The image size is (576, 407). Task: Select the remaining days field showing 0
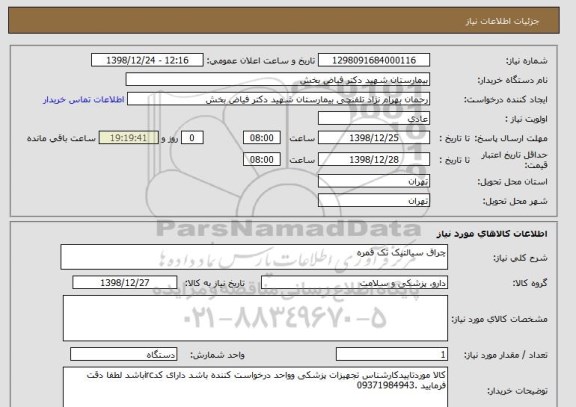192,138
